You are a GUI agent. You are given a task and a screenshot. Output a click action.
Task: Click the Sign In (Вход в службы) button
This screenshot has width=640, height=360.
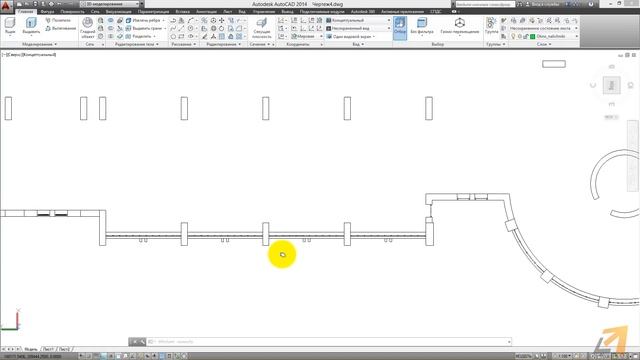click(543, 4)
